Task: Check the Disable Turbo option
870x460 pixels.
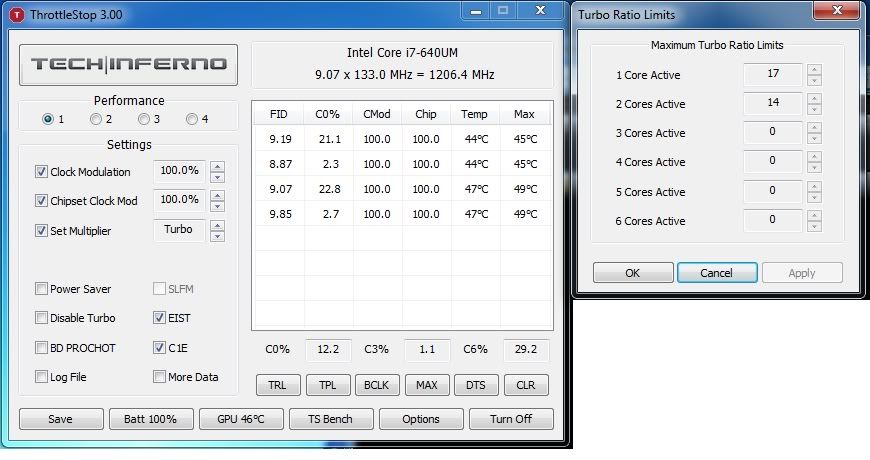Action: coord(41,317)
